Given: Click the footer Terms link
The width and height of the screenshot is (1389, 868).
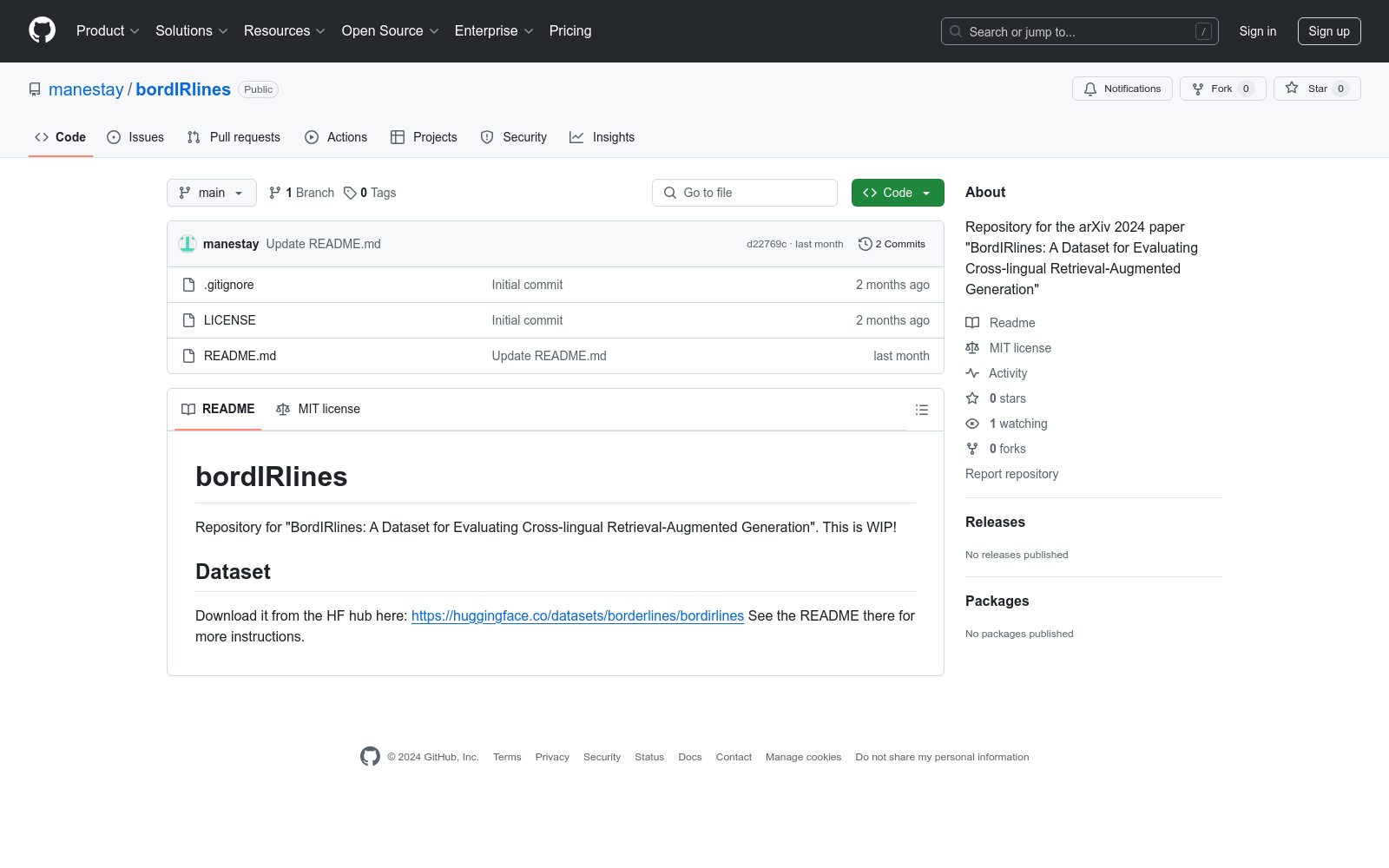Looking at the screenshot, I should [507, 757].
